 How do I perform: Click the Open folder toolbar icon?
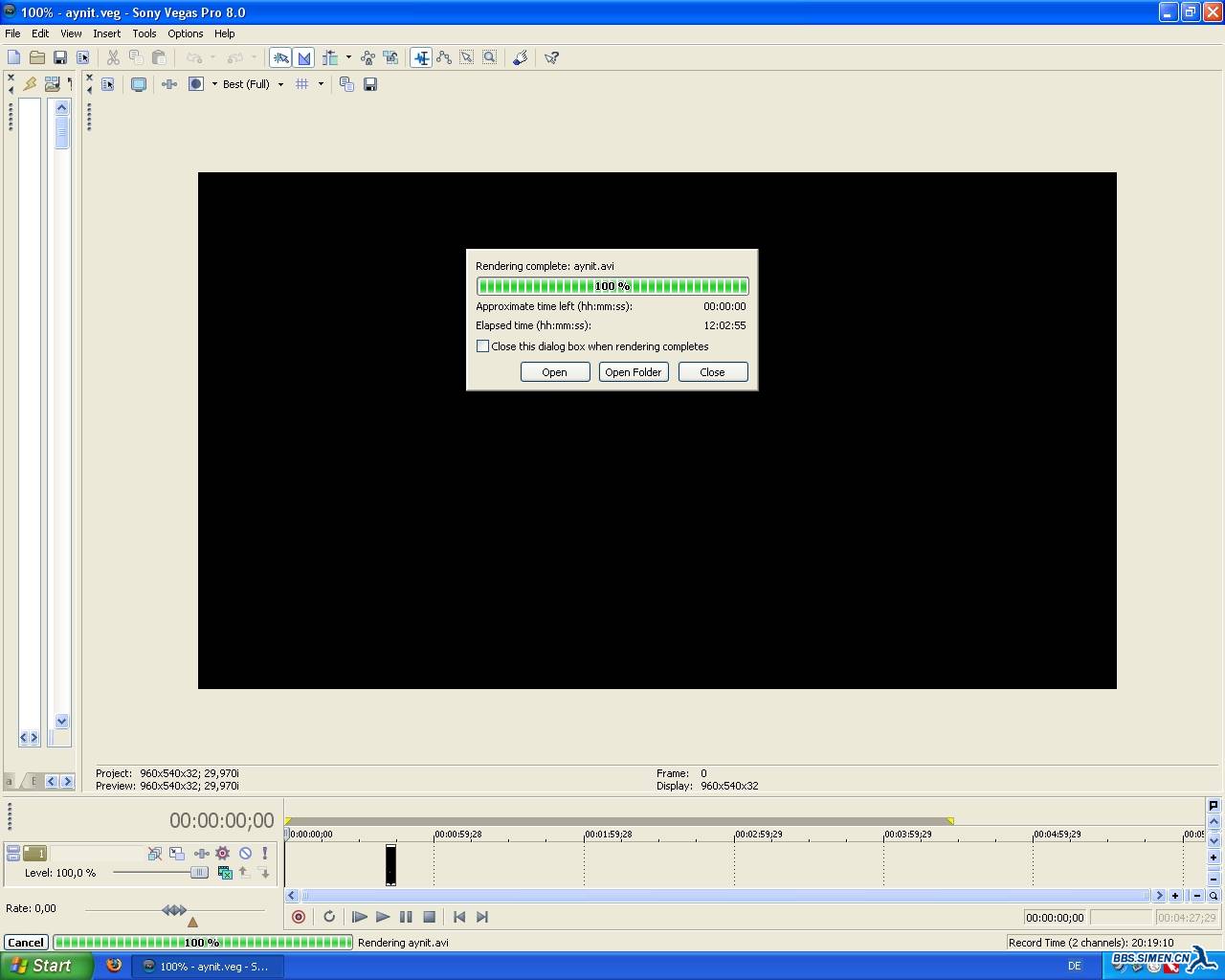coord(36,57)
